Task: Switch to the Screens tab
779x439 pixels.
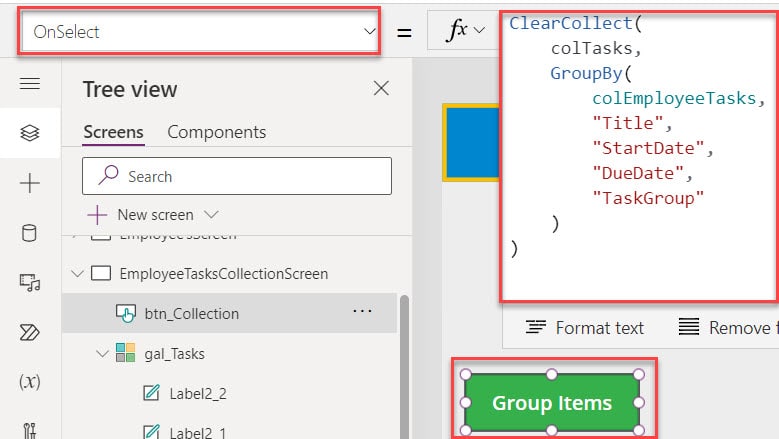Action: tap(113, 132)
